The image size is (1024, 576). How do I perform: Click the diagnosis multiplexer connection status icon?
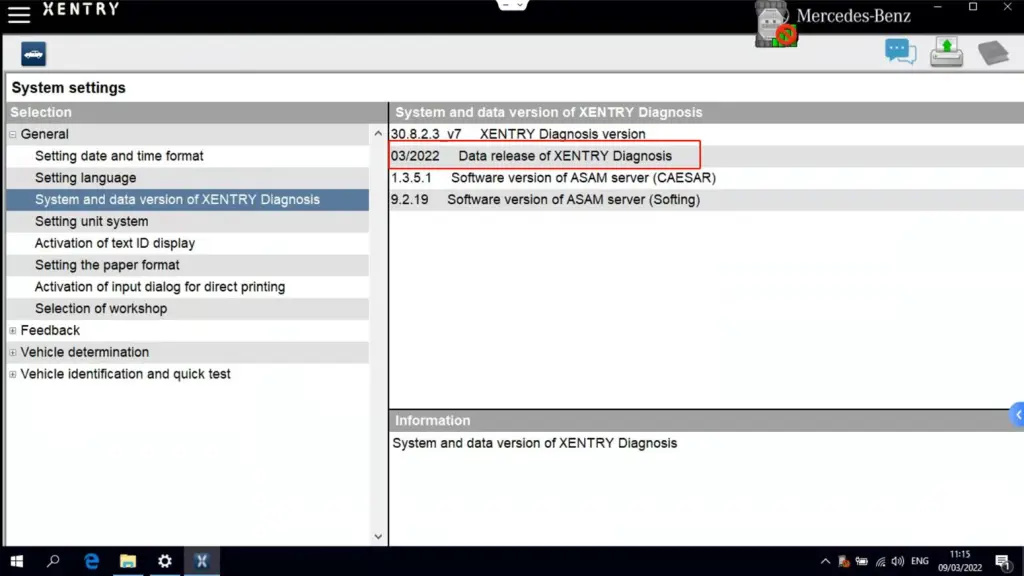click(x=776, y=25)
